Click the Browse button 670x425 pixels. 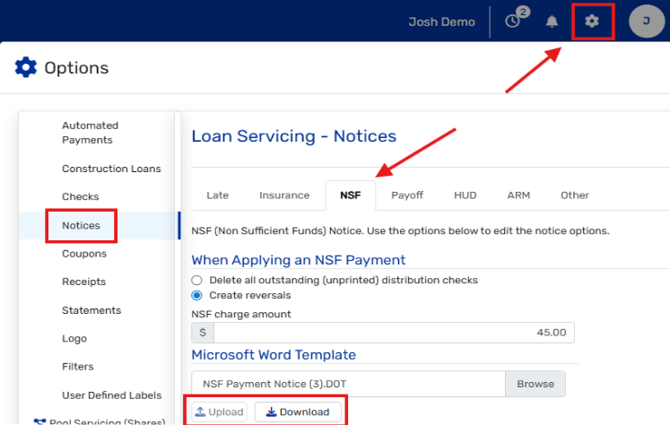tap(535, 383)
